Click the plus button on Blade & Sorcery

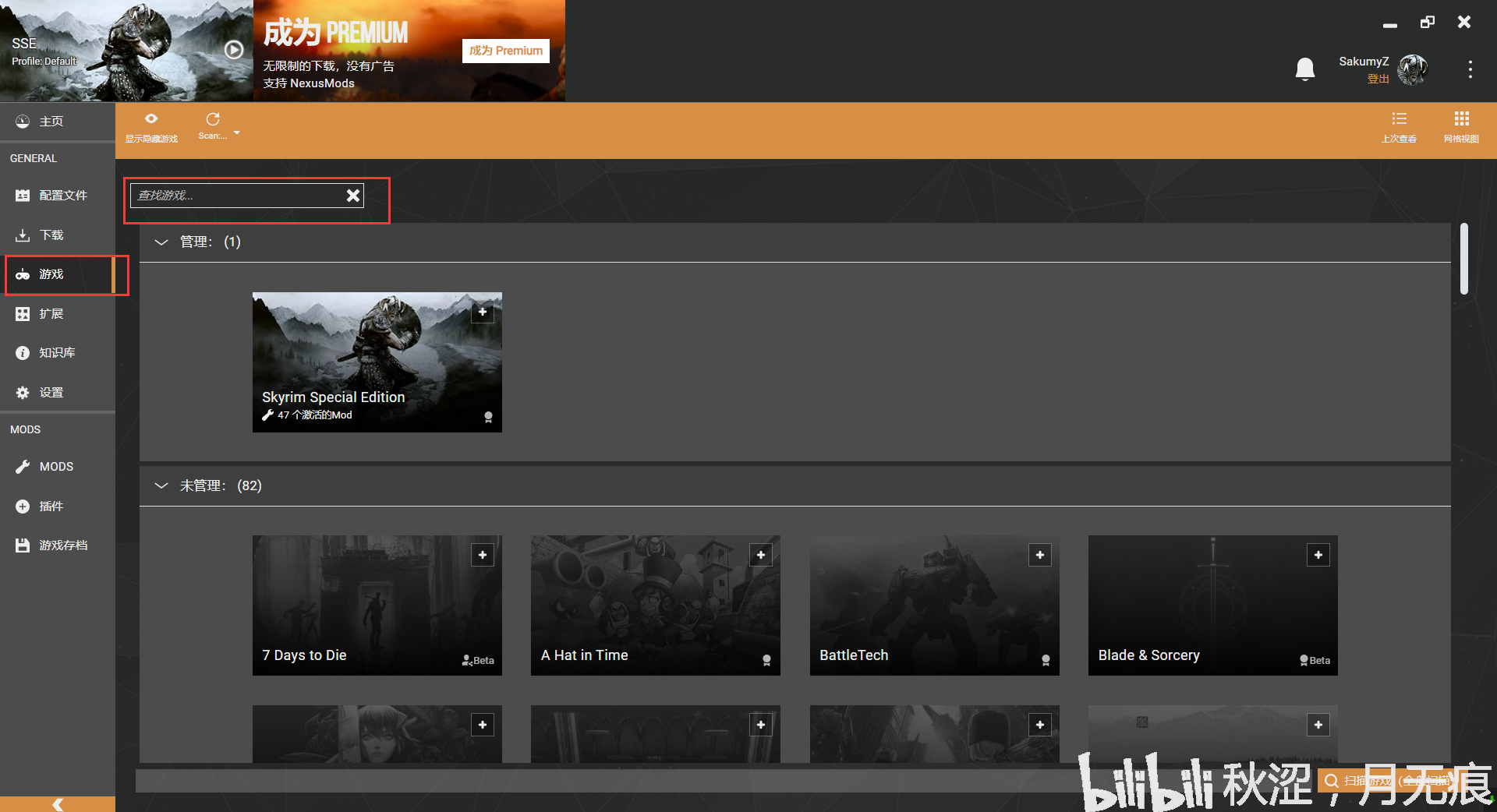point(1318,555)
